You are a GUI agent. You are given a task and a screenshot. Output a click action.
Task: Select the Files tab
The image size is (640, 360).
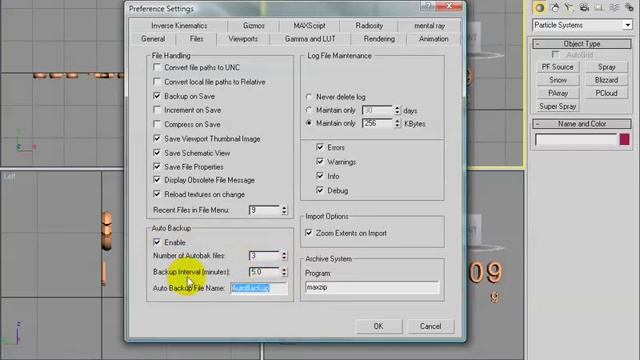[196, 39]
